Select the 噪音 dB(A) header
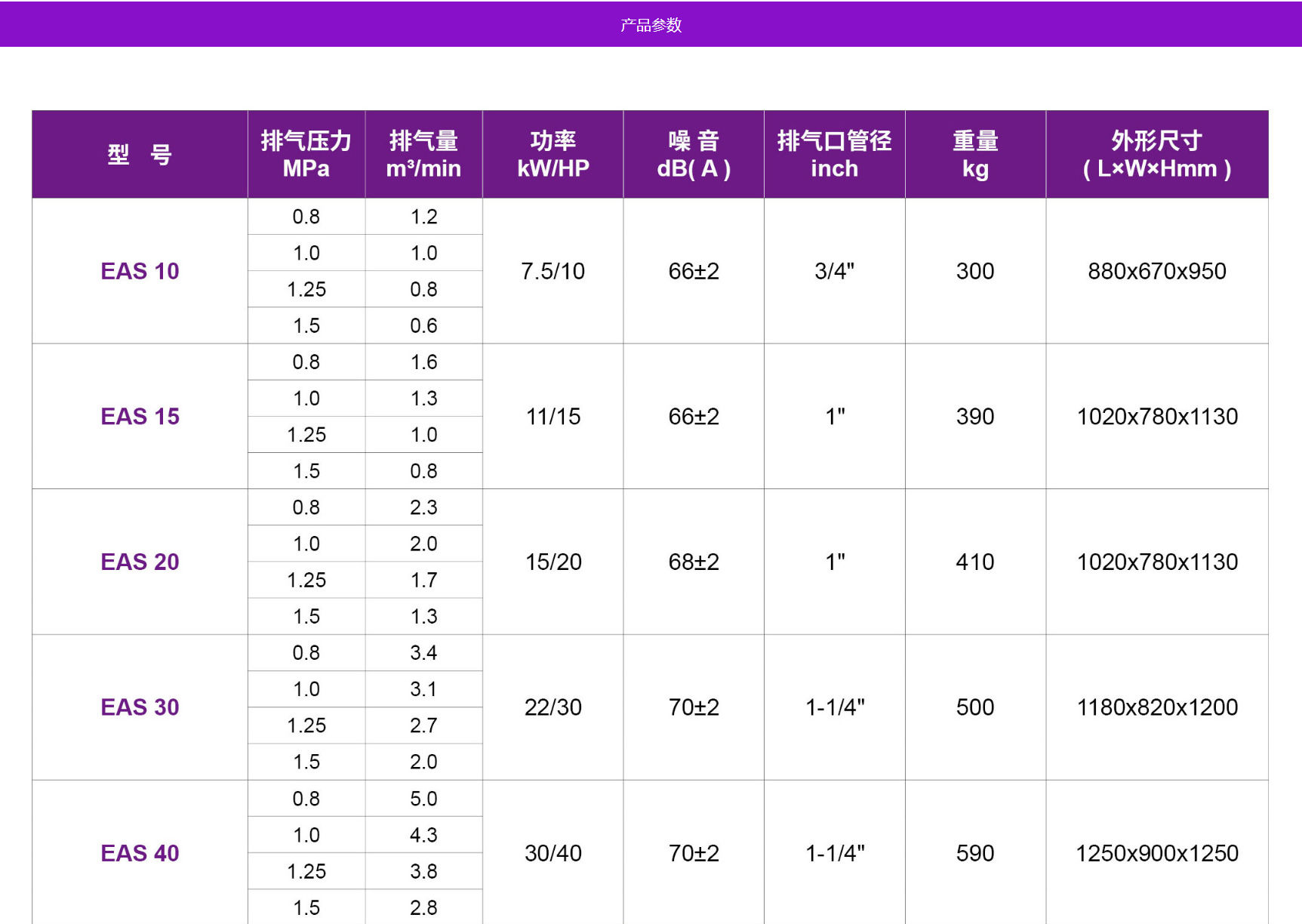This screenshot has height=924, width=1302. [694, 154]
